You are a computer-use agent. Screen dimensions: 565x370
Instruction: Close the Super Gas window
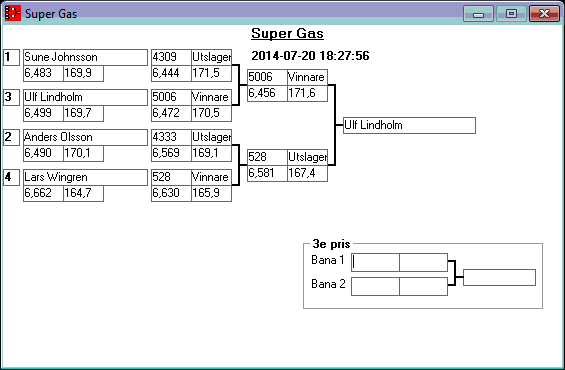[x=544, y=14]
